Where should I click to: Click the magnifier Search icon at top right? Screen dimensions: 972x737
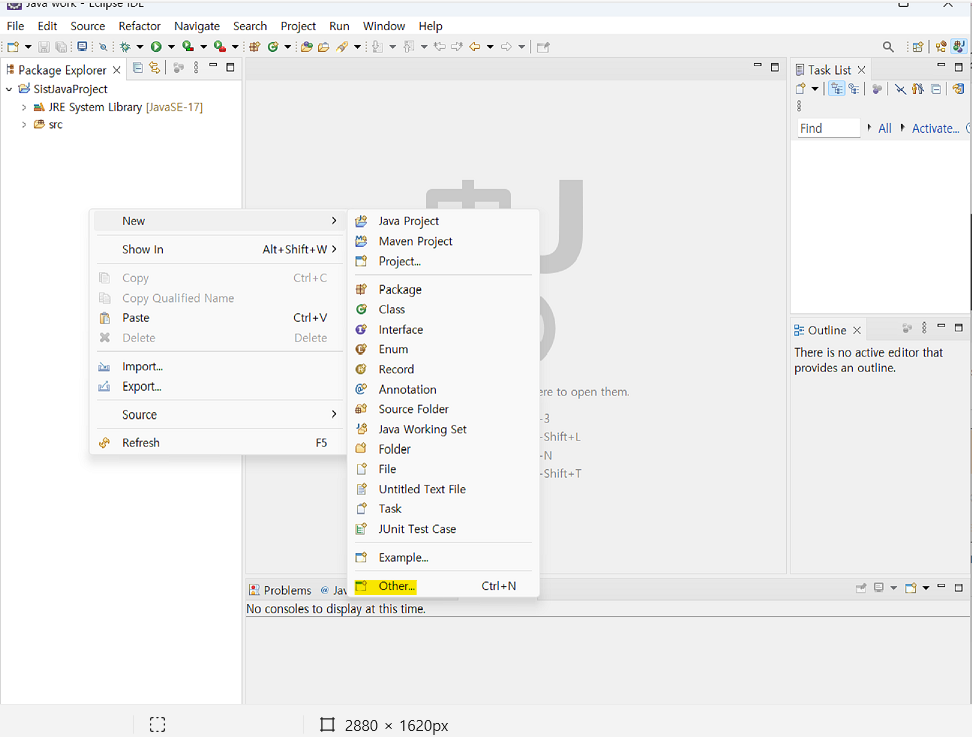point(888,46)
